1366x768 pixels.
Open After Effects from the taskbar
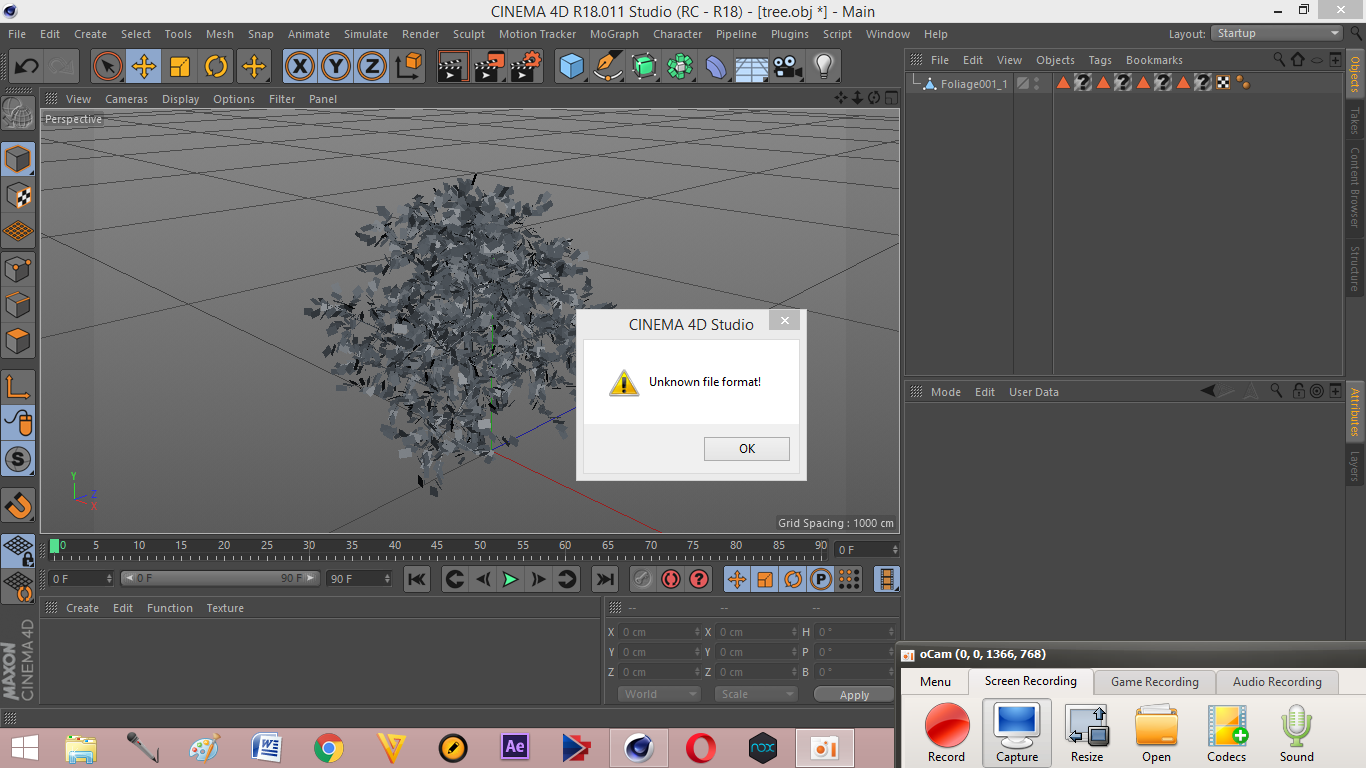515,747
